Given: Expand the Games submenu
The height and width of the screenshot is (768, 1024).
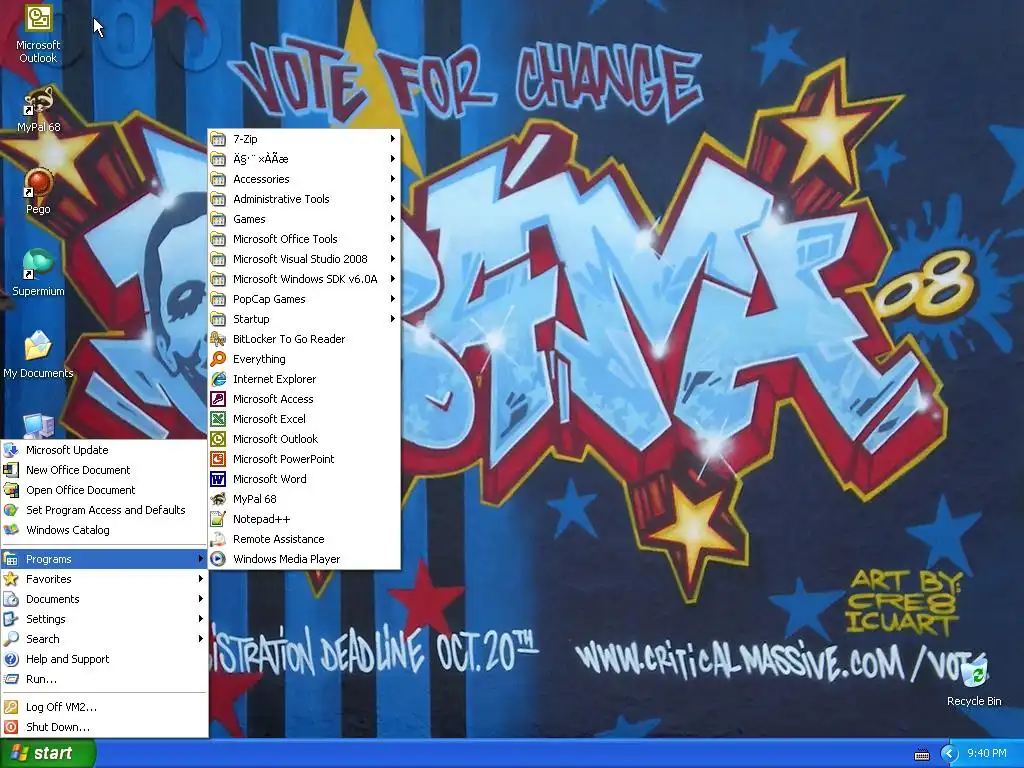Looking at the screenshot, I should pos(304,219).
